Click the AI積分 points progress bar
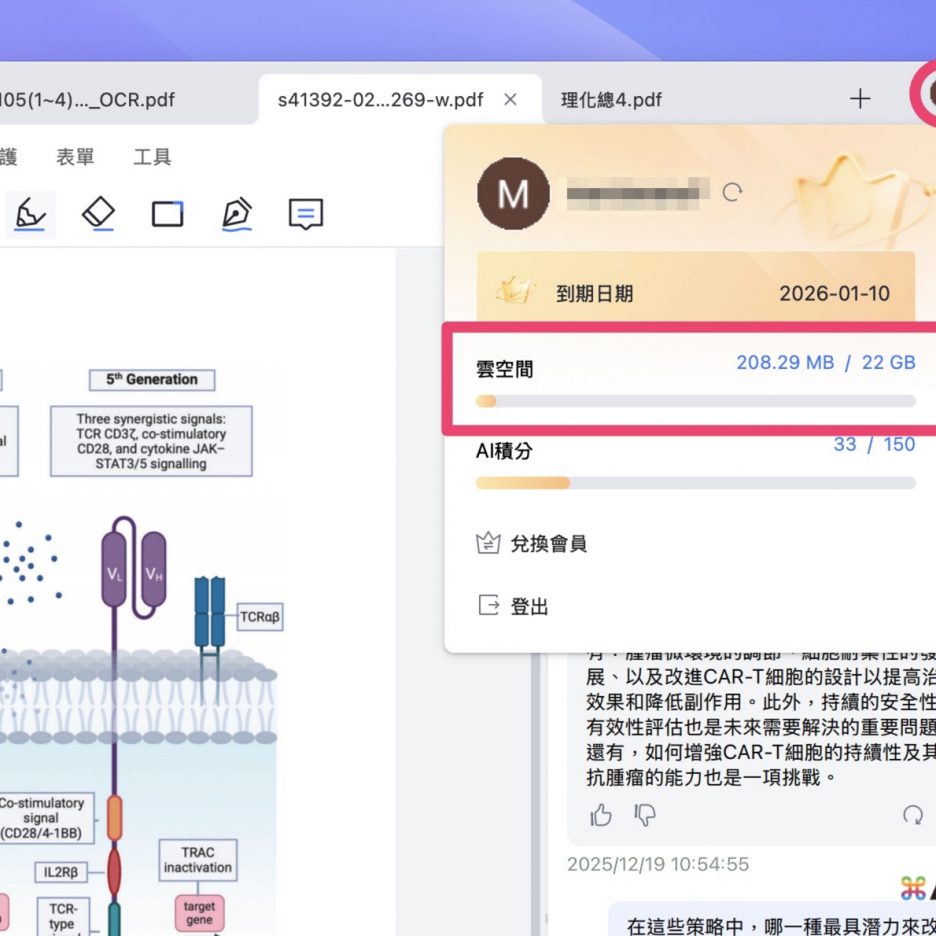936x936 pixels. pos(695,483)
